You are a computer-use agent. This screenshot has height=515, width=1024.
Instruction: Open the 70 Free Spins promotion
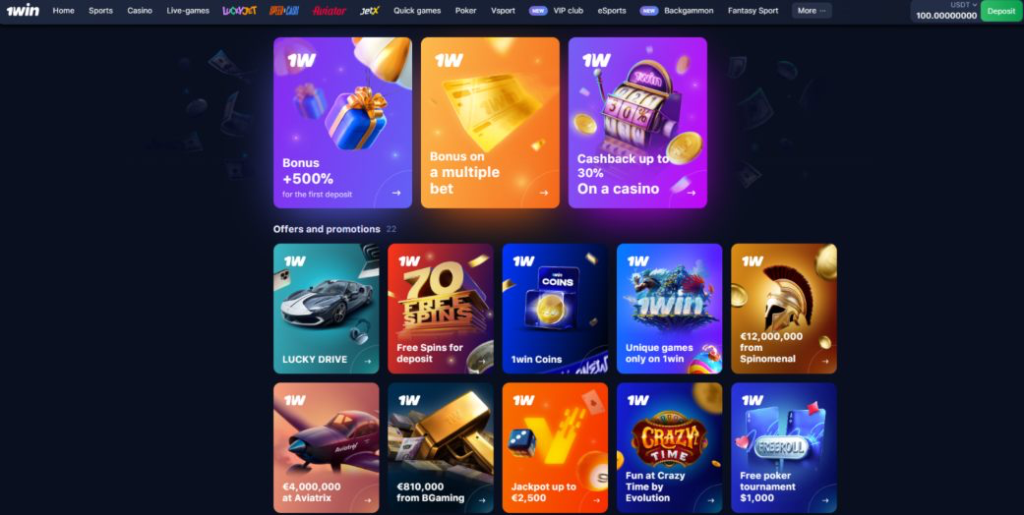pos(441,308)
